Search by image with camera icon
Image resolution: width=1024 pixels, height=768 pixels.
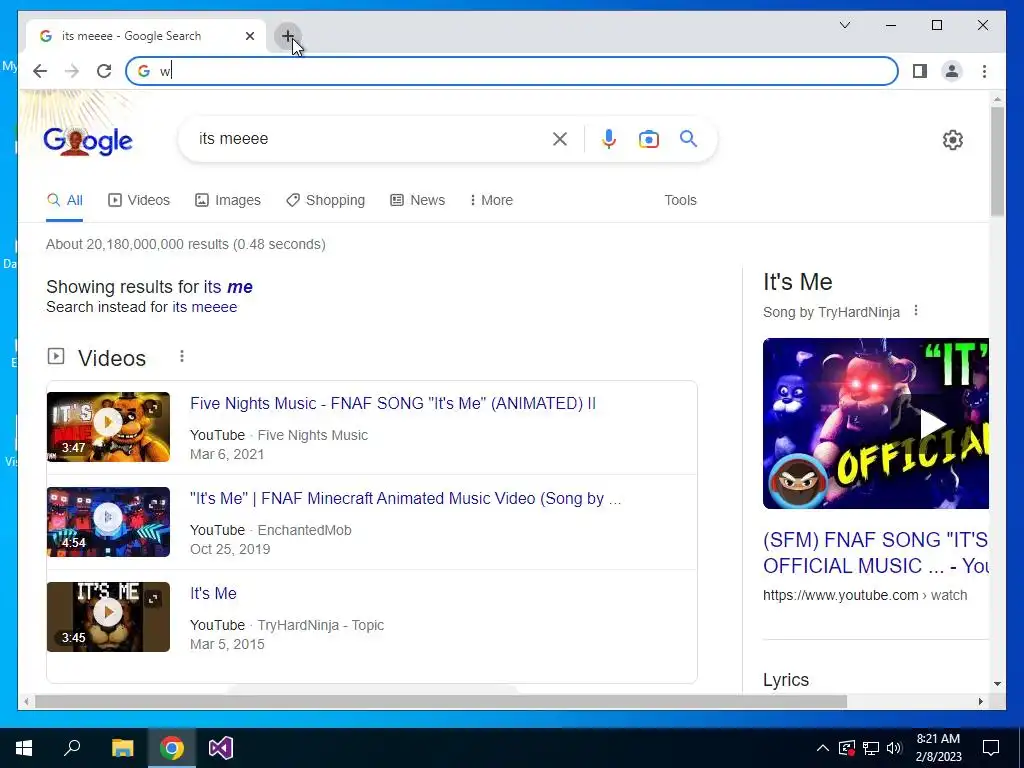648,138
